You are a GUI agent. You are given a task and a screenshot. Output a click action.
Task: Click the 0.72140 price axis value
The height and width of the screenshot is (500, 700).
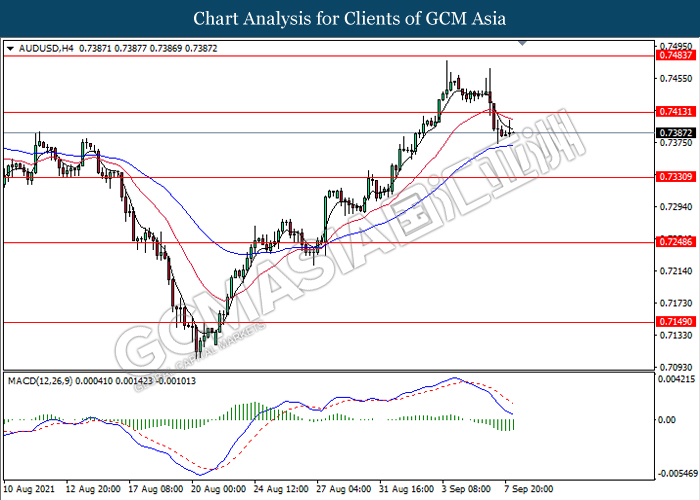coord(676,271)
